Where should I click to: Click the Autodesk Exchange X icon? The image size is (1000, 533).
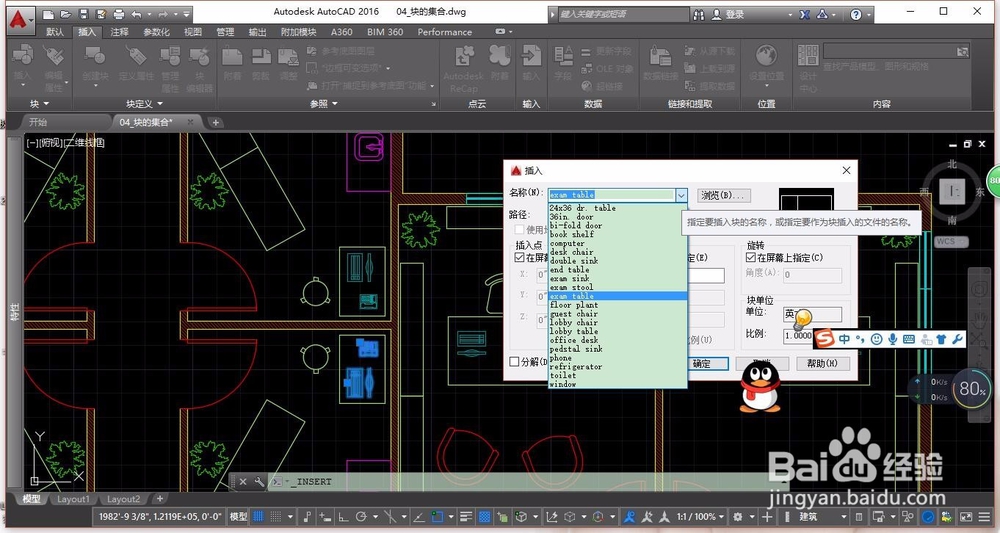click(805, 14)
